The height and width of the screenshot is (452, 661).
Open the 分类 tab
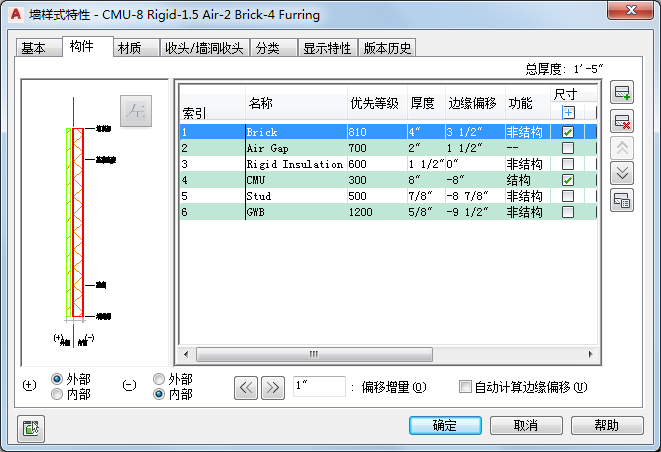coord(274,48)
